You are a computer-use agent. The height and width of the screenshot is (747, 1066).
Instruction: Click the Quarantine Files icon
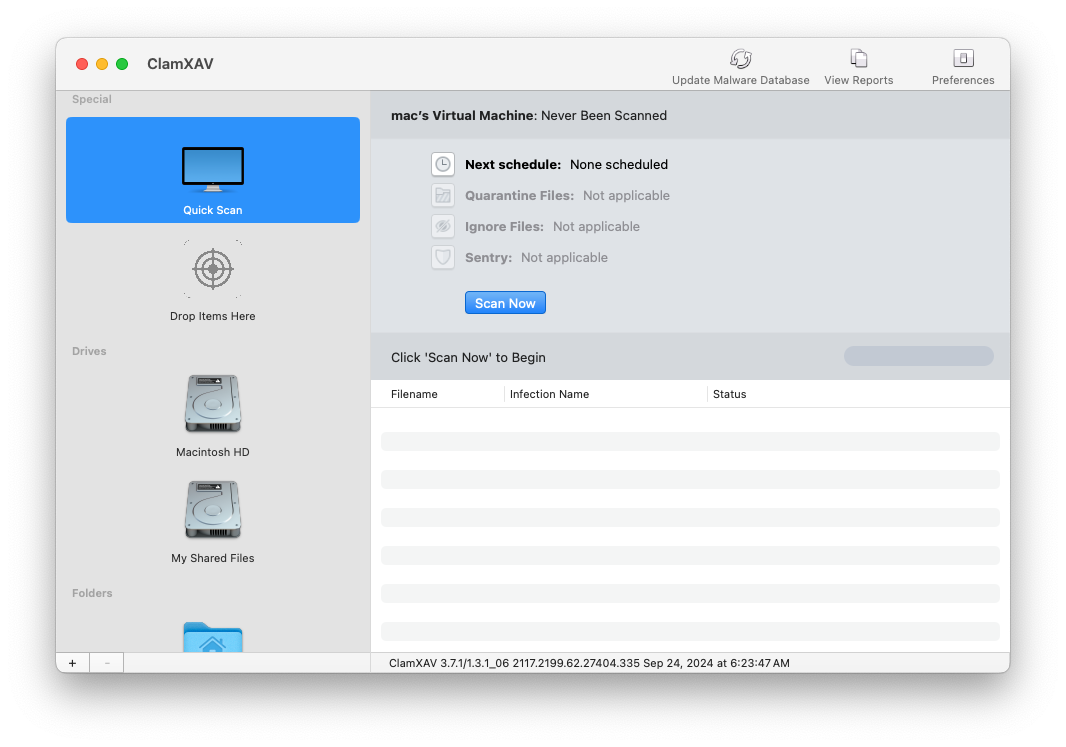pyautogui.click(x=443, y=196)
